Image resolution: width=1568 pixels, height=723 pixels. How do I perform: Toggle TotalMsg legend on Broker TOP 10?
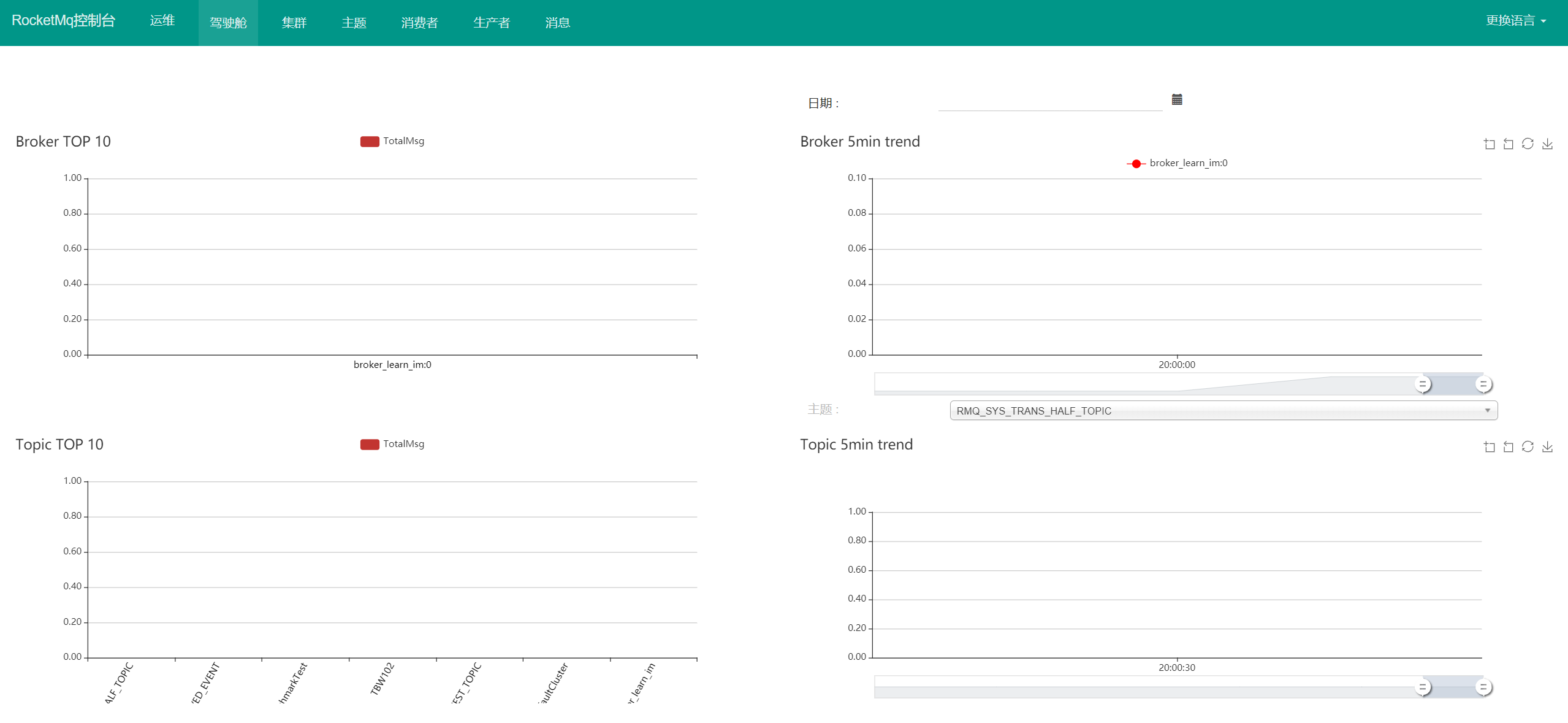click(392, 141)
